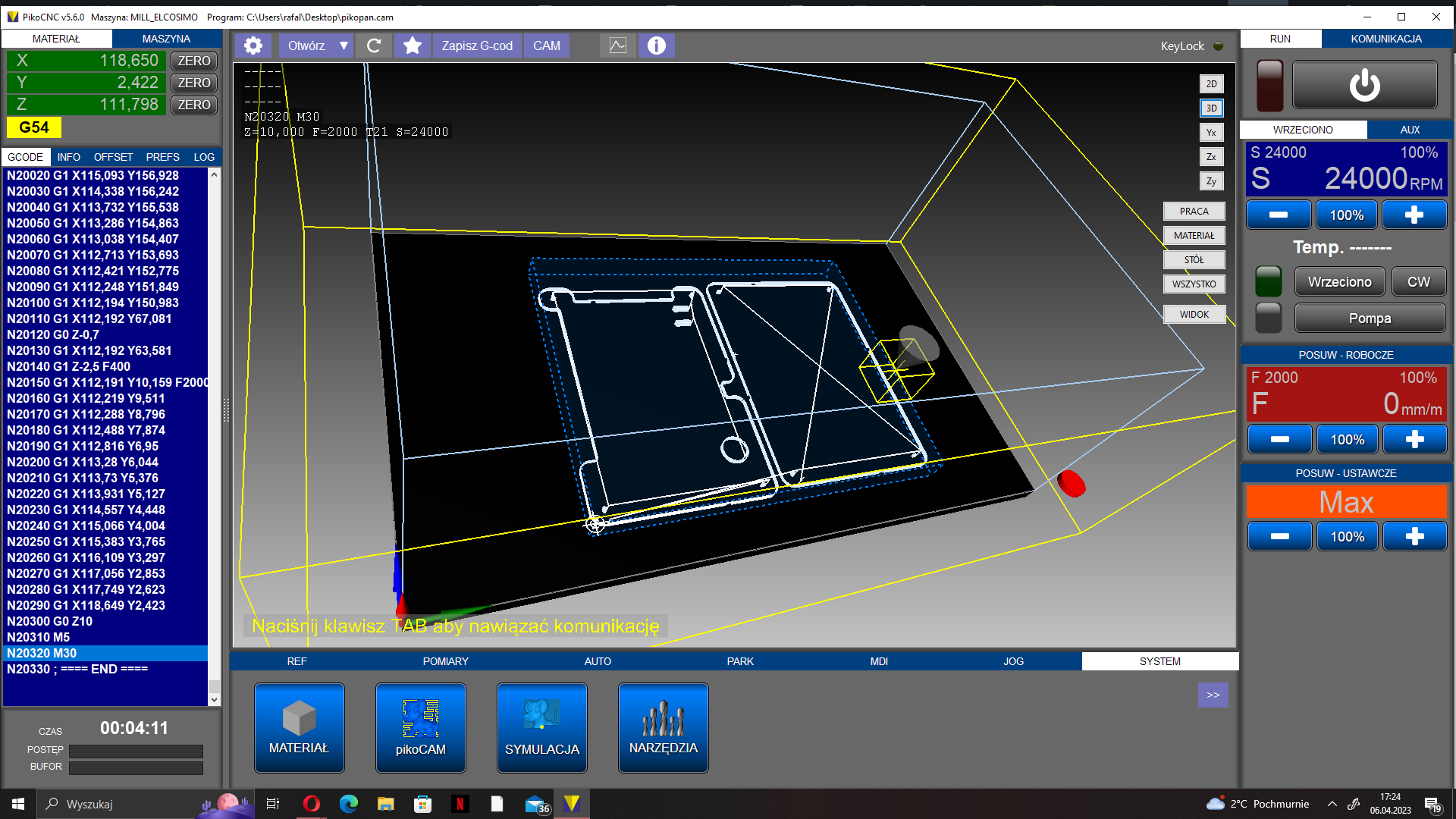Open the MATERIAŁ cube button
The height and width of the screenshot is (819, 1456).
pyautogui.click(x=300, y=728)
